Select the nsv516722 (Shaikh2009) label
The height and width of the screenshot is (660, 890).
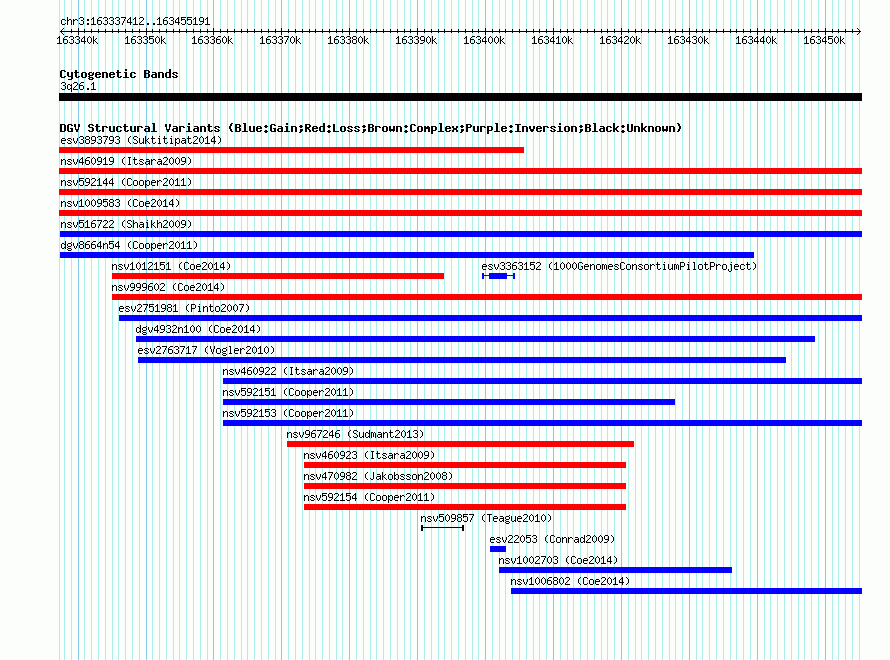[x=126, y=224]
